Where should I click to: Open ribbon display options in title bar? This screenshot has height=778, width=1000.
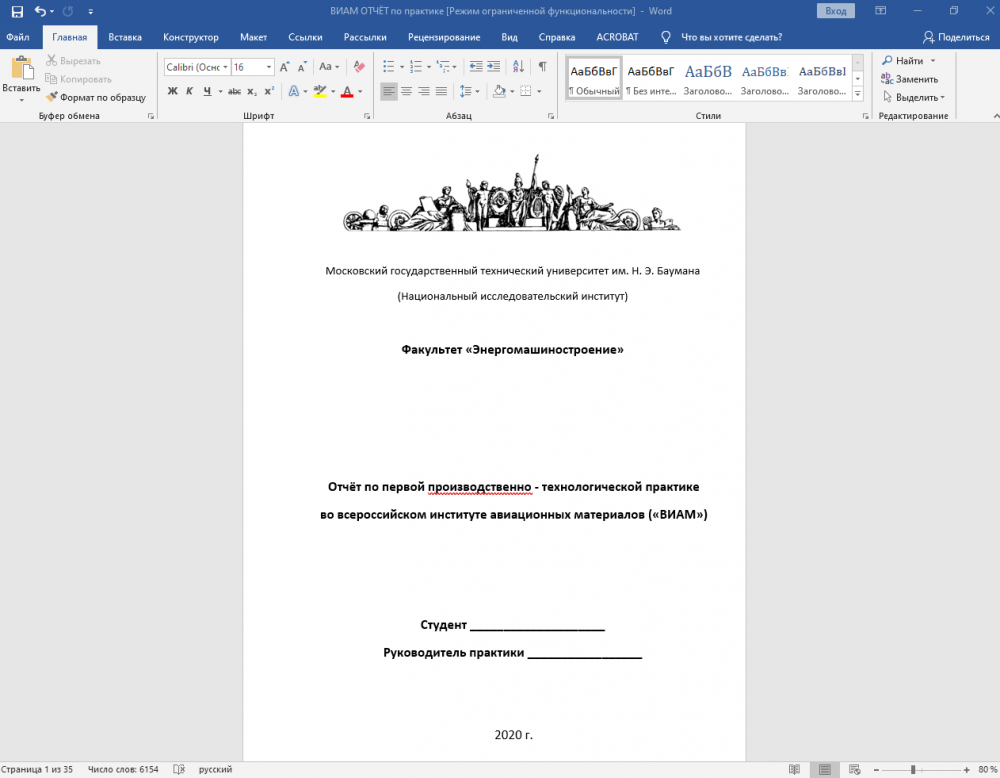(881, 11)
